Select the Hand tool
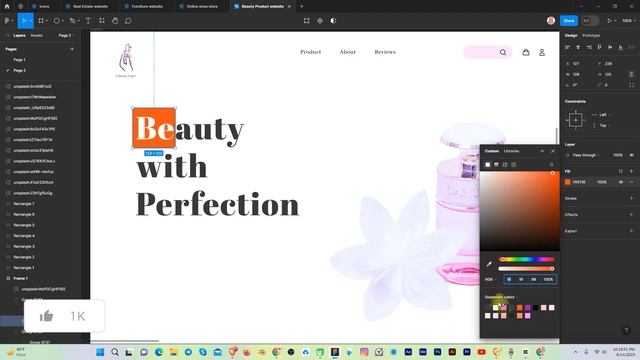The height and width of the screenshot is (360, 640). point(115,21)
